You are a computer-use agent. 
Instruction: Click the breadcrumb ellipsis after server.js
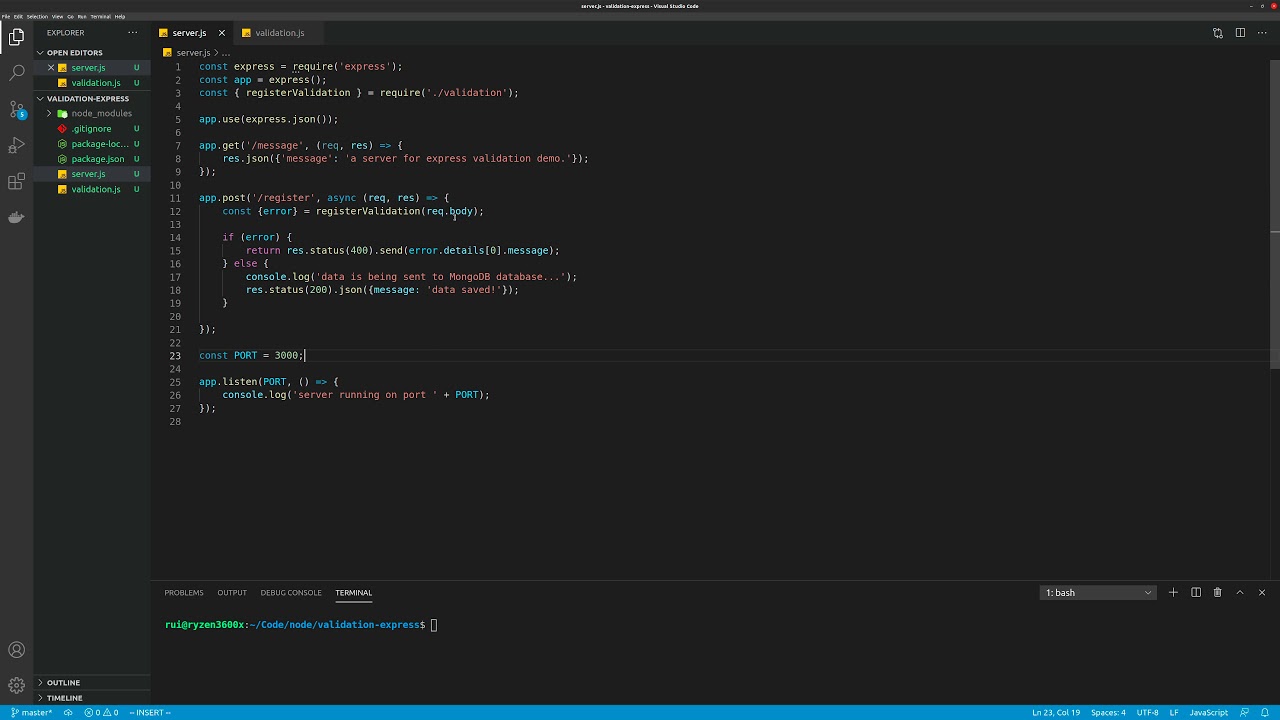click(226, 52)
